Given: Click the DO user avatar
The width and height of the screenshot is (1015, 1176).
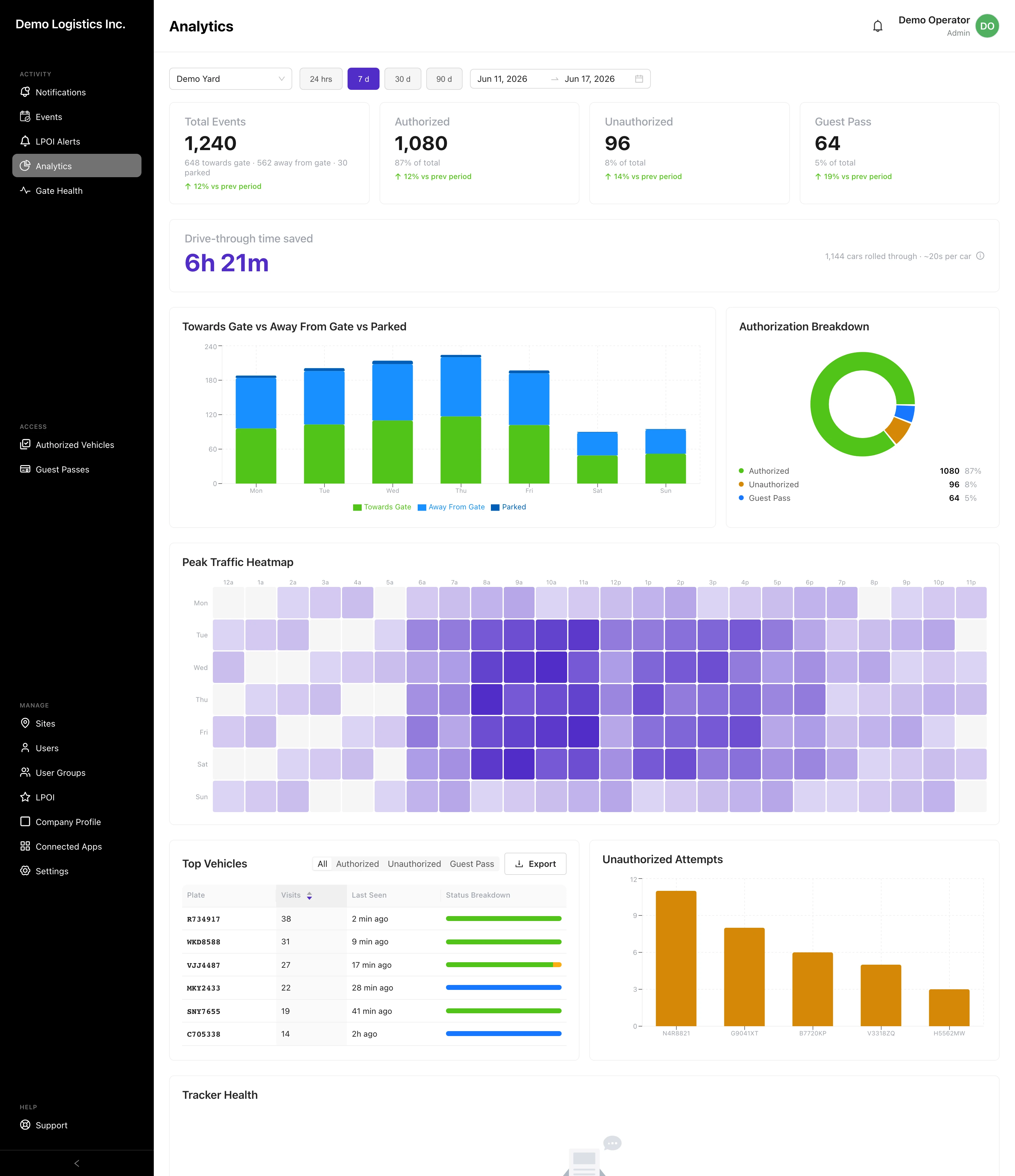Looking at the screenshot, I should click(987, 26).
